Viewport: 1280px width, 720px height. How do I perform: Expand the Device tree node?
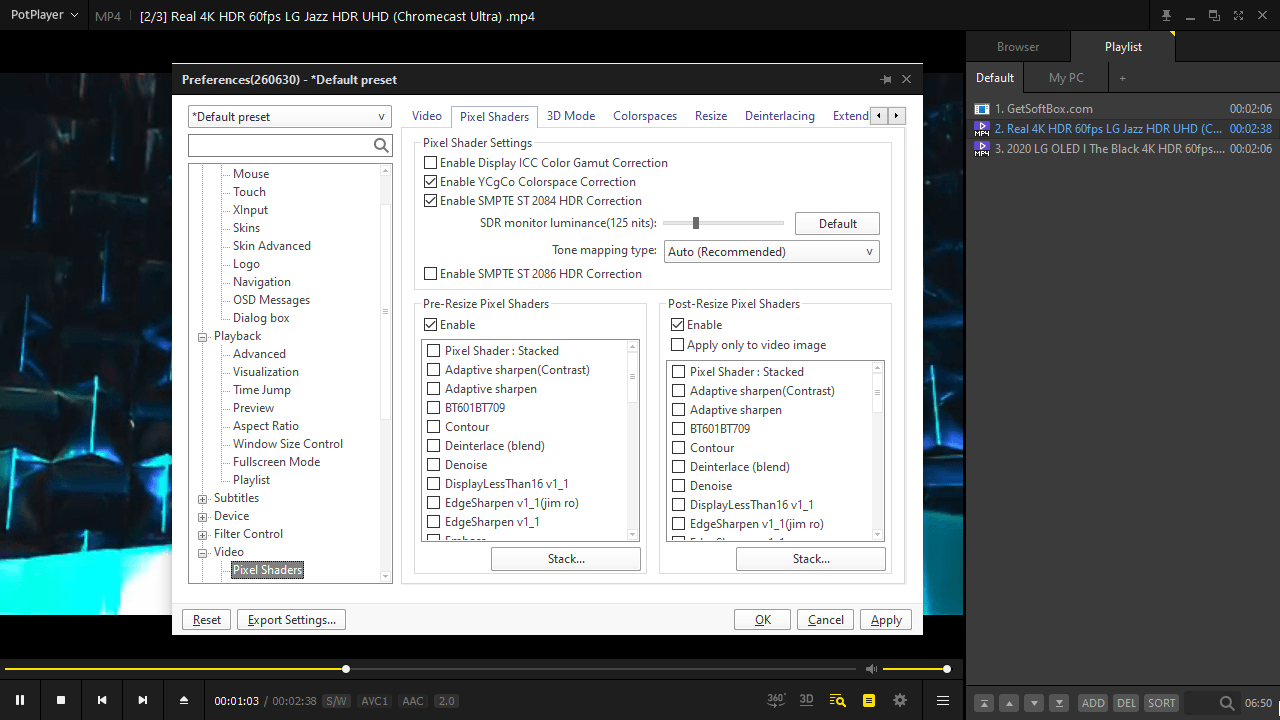point(203,517)
